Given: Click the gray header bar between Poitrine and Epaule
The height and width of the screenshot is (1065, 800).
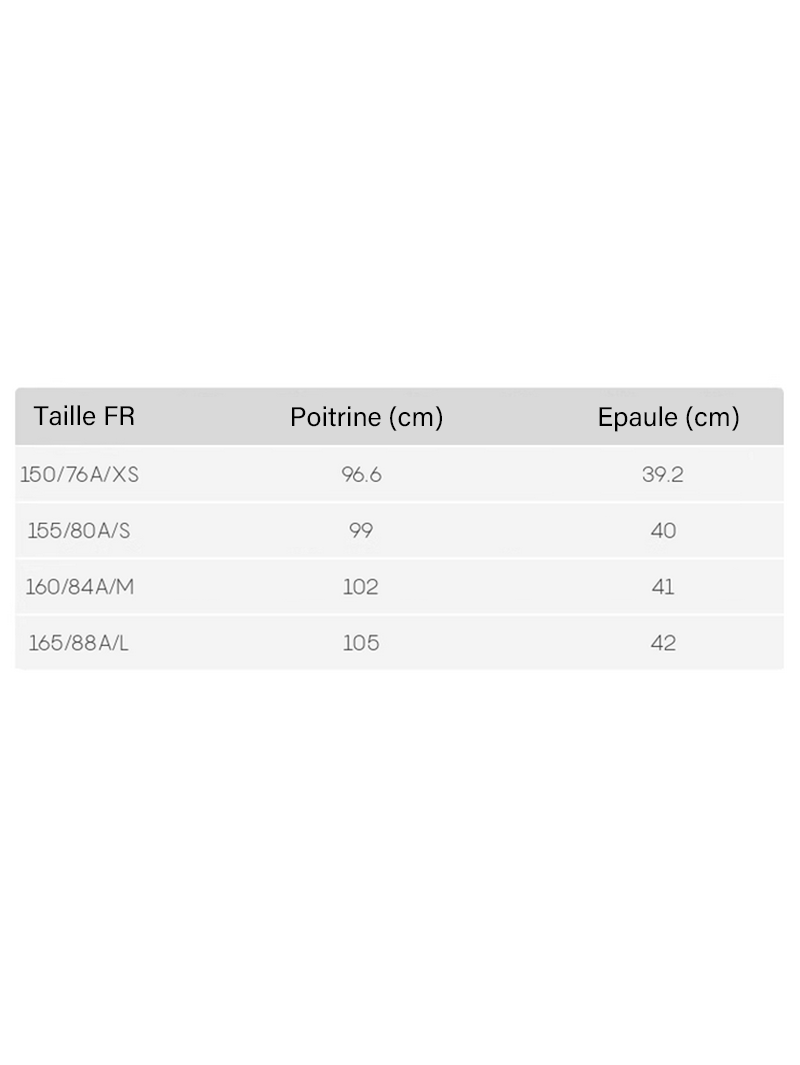Looking at the screenshot, I should click(x=520, y=416).
